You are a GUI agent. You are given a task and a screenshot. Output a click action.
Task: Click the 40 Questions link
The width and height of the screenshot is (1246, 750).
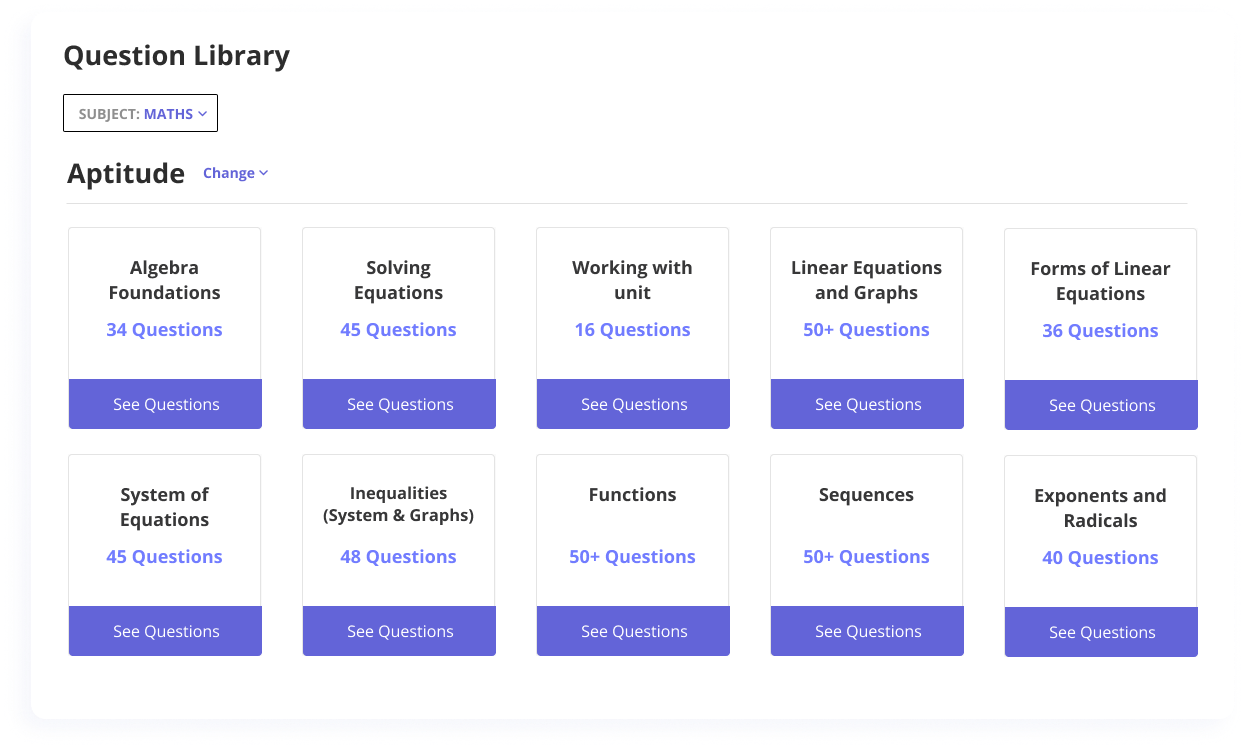tap(1100, 558)
